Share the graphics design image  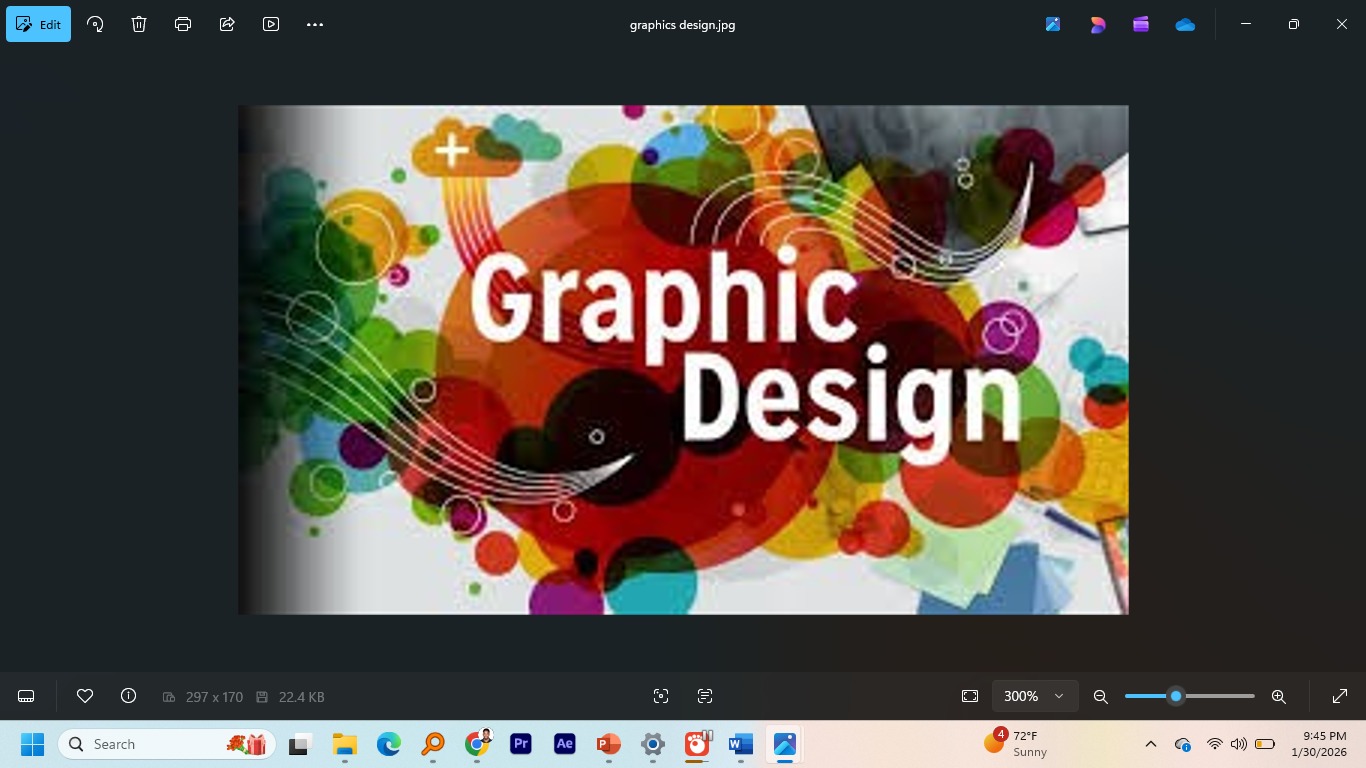click(226, 24)
